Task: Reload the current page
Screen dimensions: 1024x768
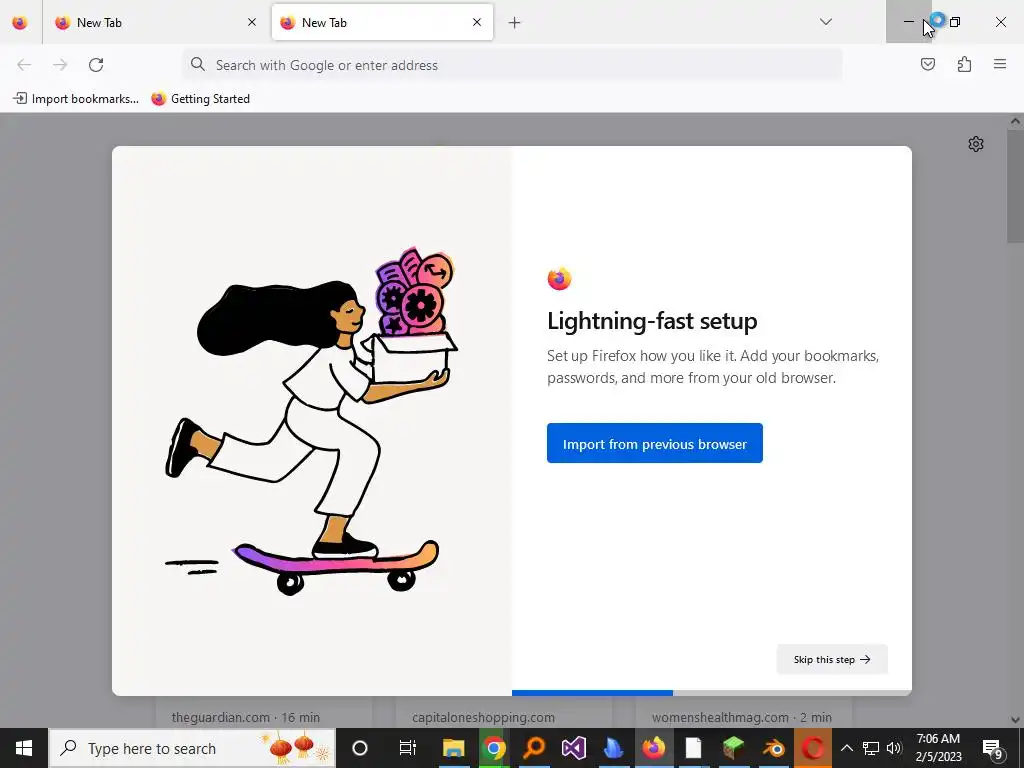Action: tap(96, 65)
